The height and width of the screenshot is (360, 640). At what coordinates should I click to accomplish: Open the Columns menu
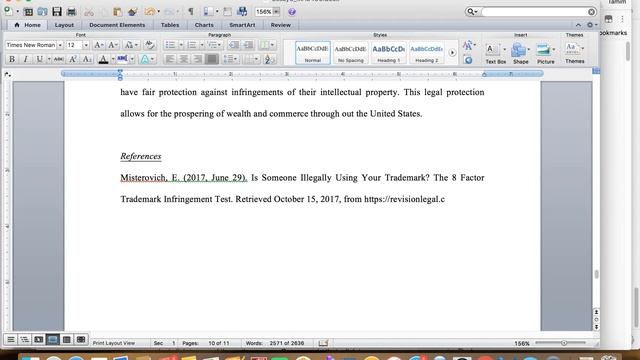click(x=267, y=45)
